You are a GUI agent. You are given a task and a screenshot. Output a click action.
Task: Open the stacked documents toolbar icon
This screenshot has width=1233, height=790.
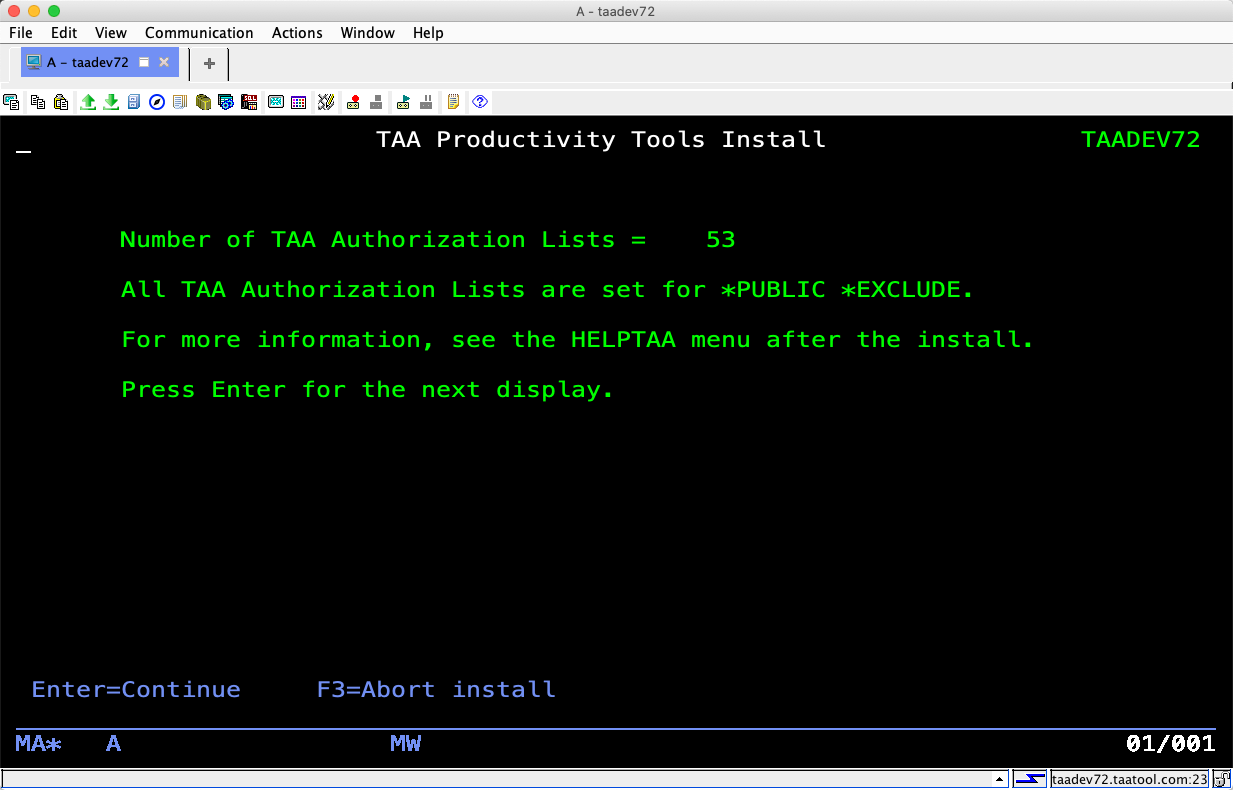point(180,102)
